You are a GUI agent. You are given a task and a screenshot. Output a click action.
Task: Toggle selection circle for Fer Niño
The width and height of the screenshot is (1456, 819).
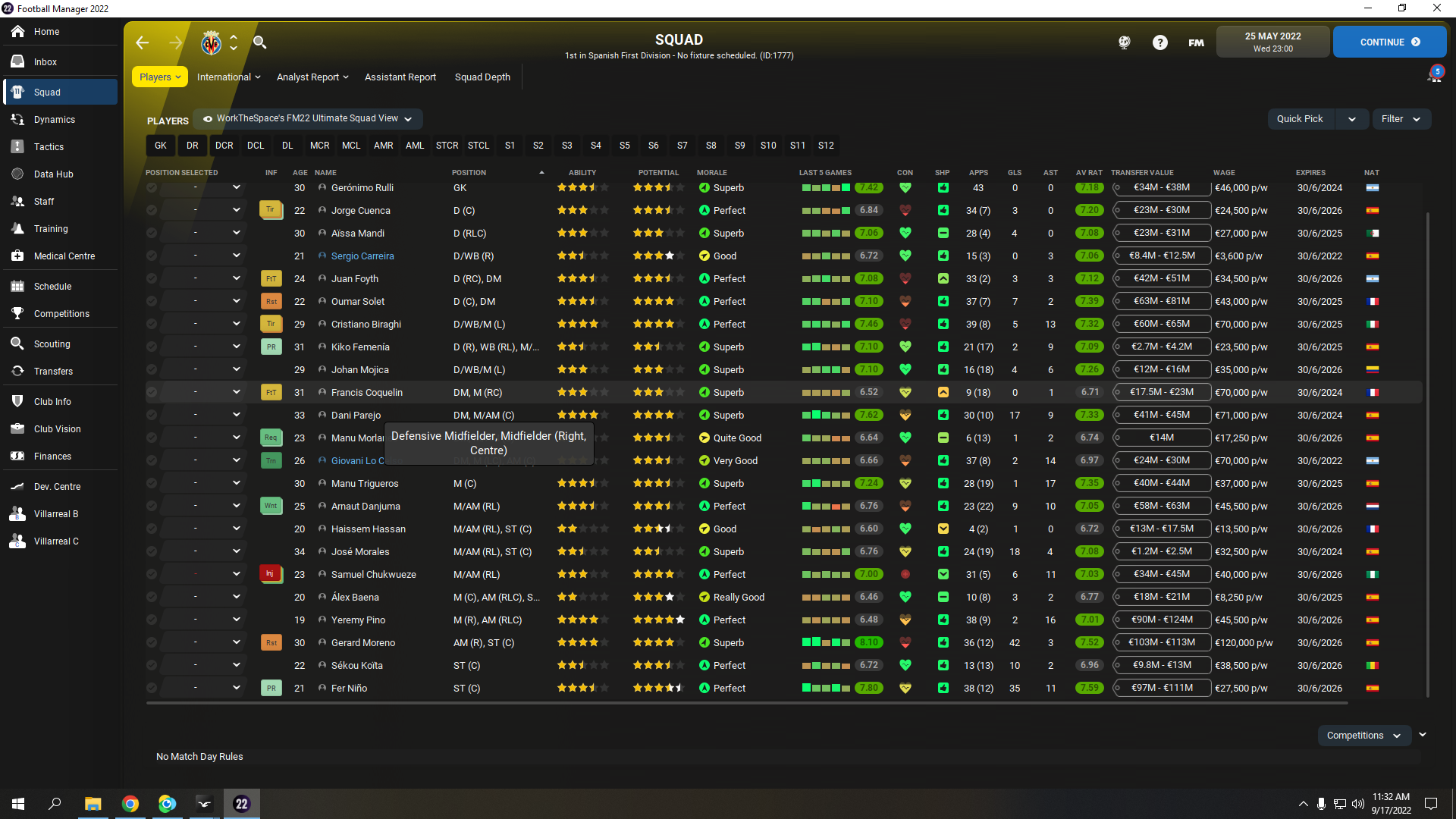(152, 689)
